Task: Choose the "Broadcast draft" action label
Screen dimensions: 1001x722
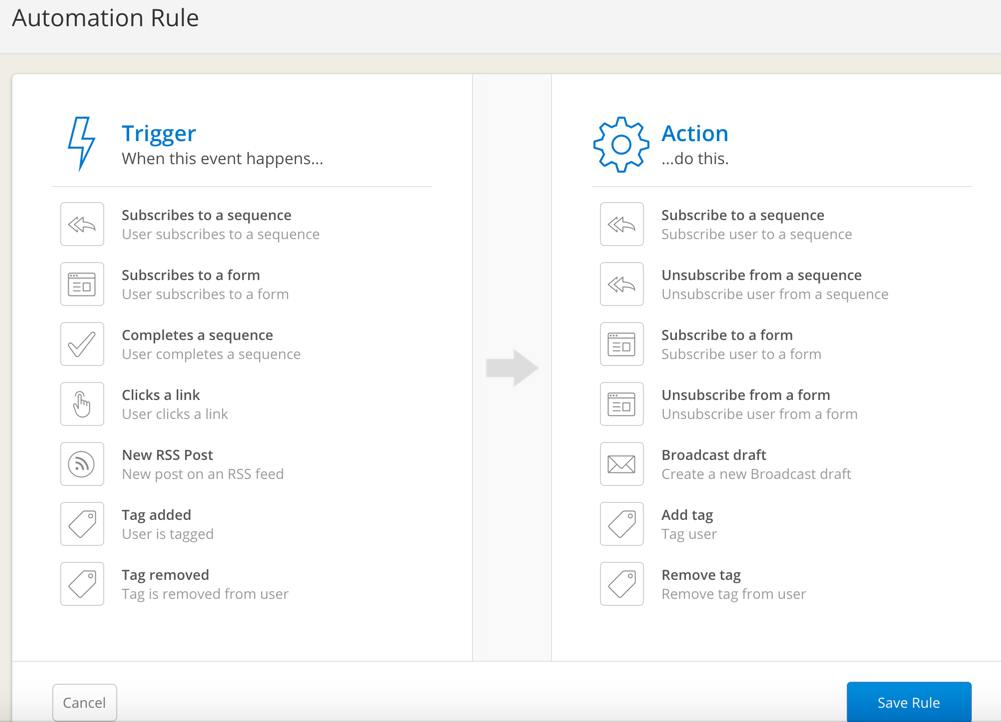Action: [714, 455]
